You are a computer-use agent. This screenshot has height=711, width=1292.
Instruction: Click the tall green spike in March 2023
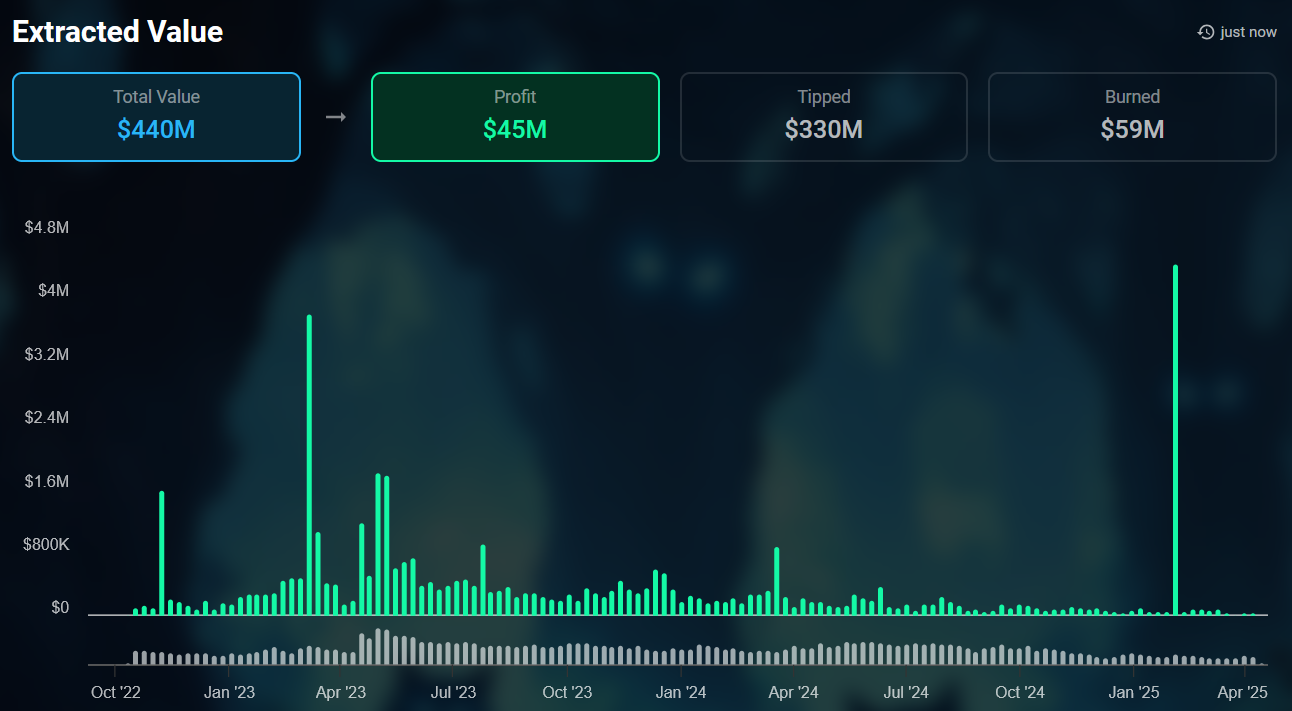click(x=309, y=465)
